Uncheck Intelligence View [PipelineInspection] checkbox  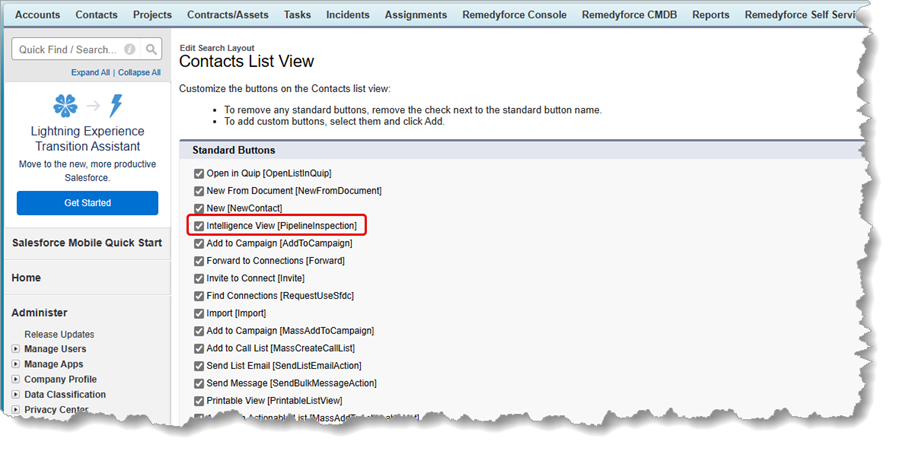[199, 226]
